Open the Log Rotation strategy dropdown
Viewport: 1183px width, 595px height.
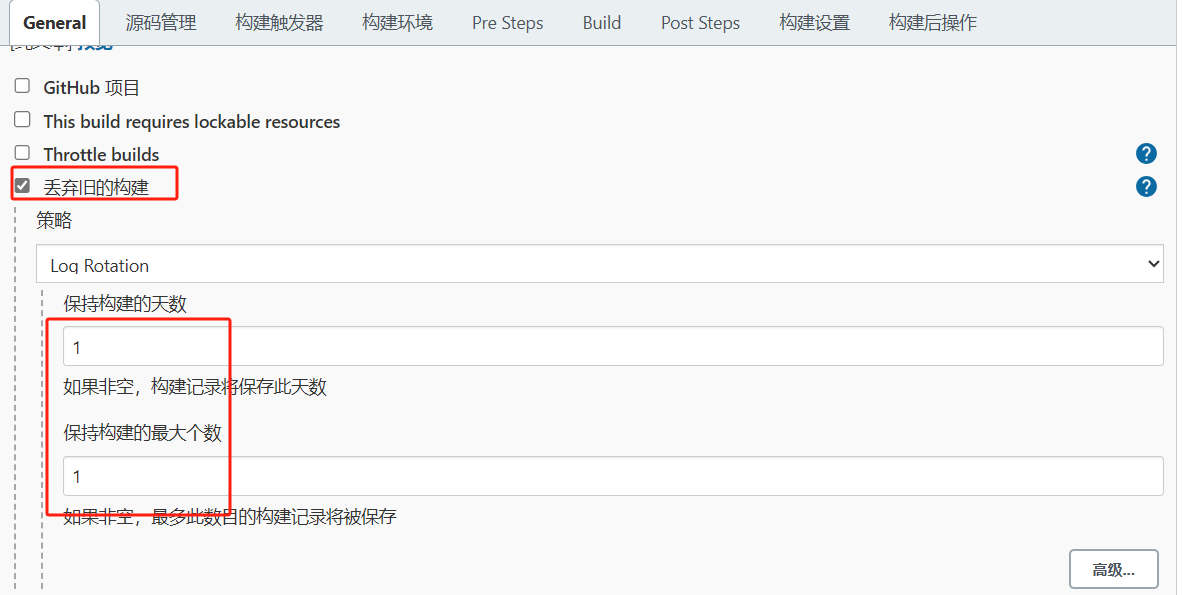tap(600, 265)
